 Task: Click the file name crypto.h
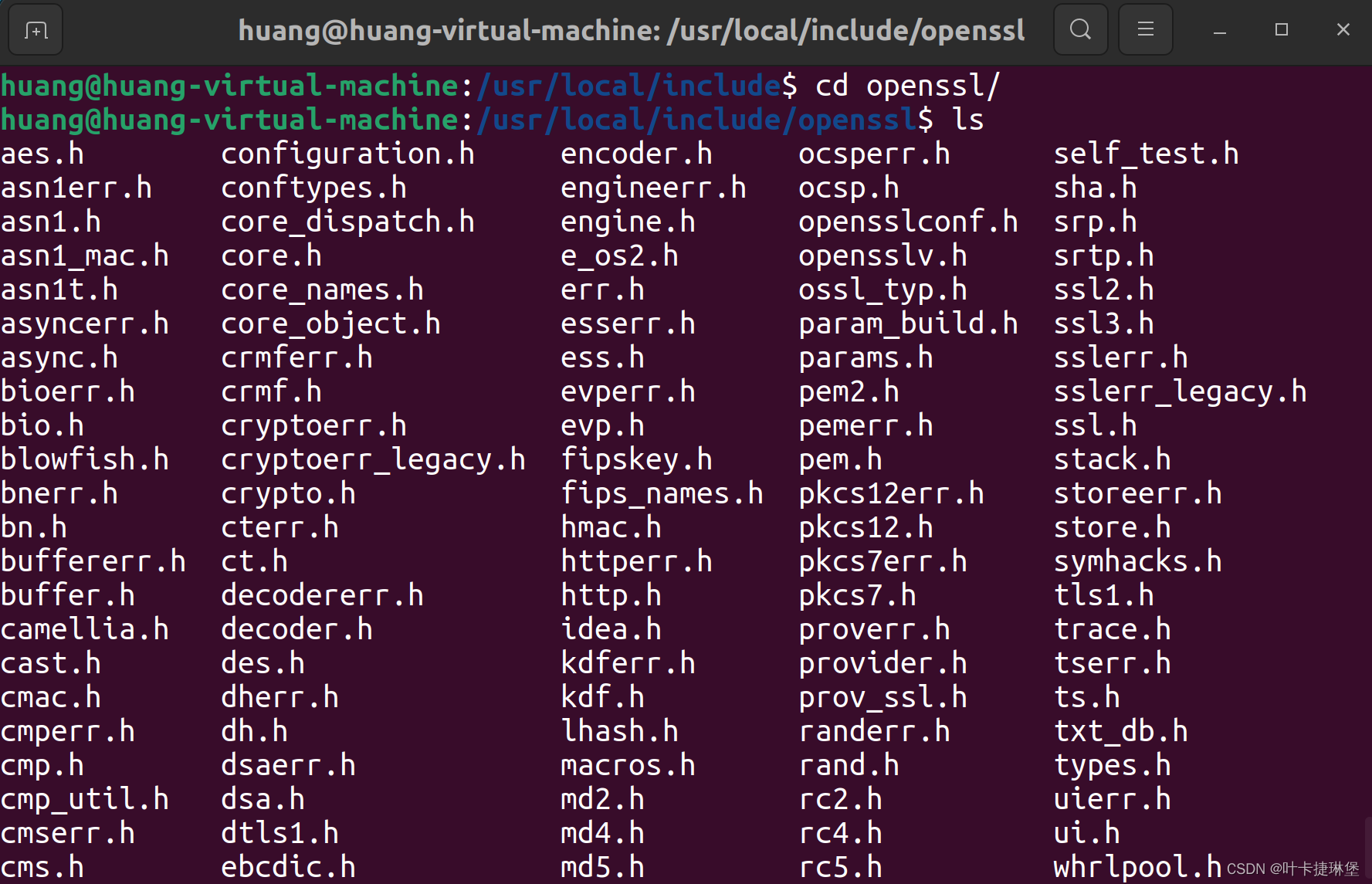289,493
